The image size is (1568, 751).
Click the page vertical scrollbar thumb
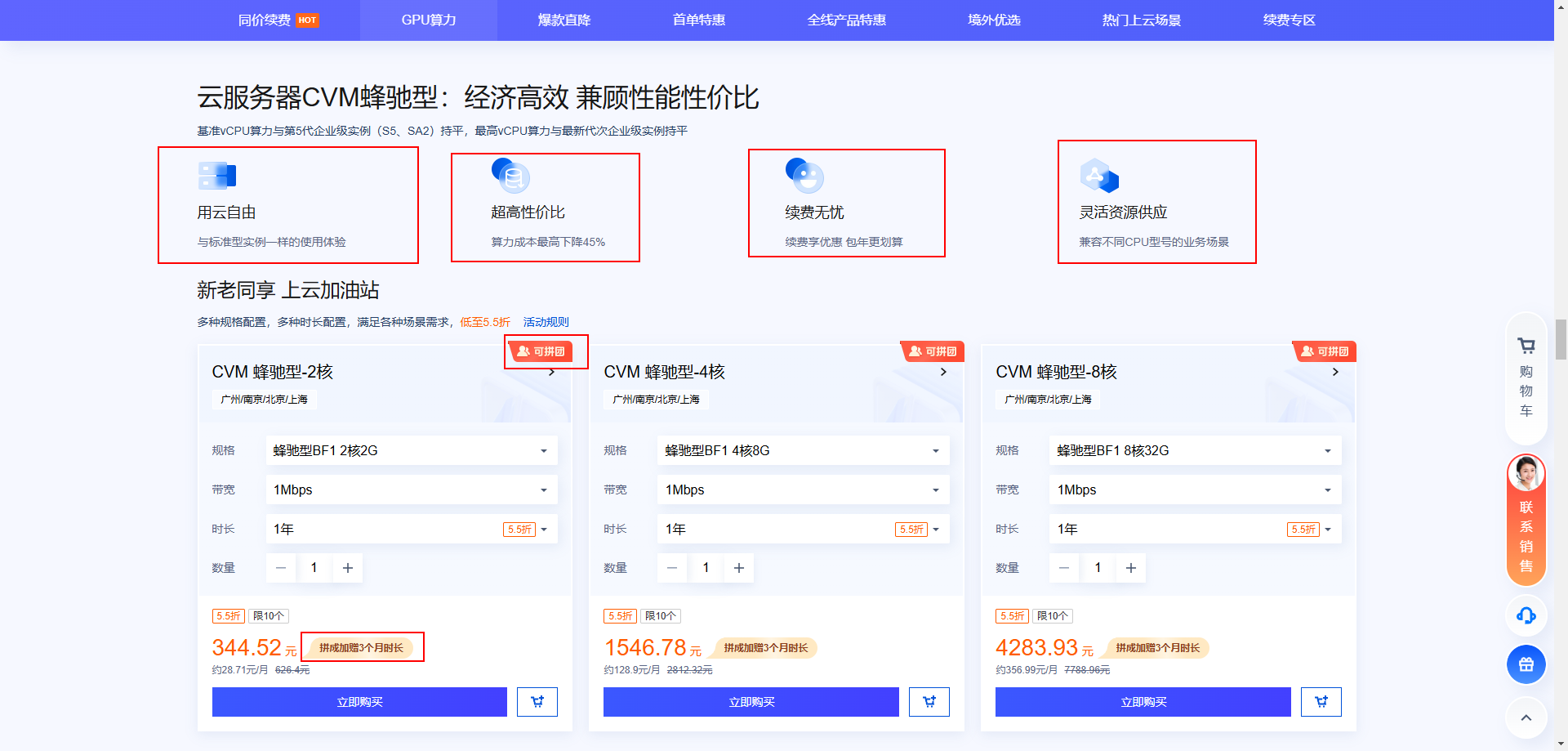point(1561,339)
